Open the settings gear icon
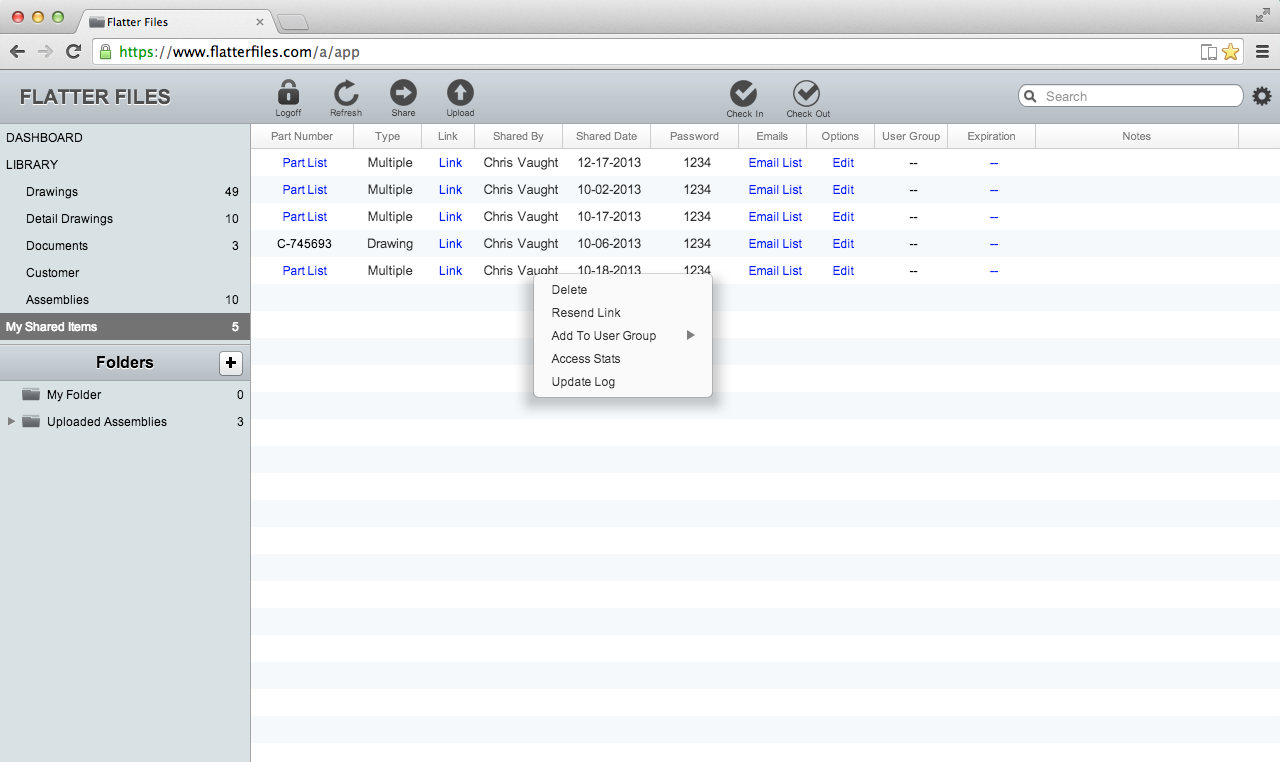 pyautogui.click(x=1262, y=96)
